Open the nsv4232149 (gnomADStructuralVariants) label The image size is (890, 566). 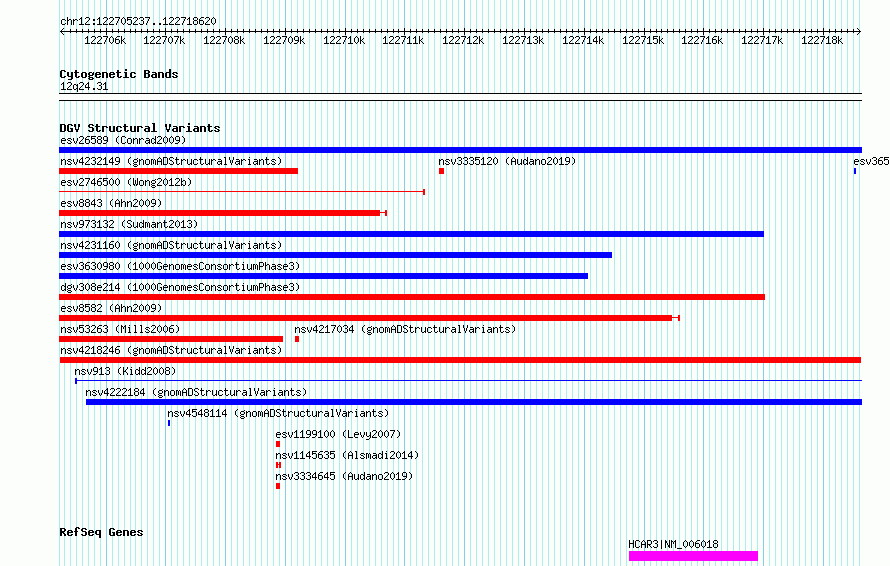pos(171,161)
